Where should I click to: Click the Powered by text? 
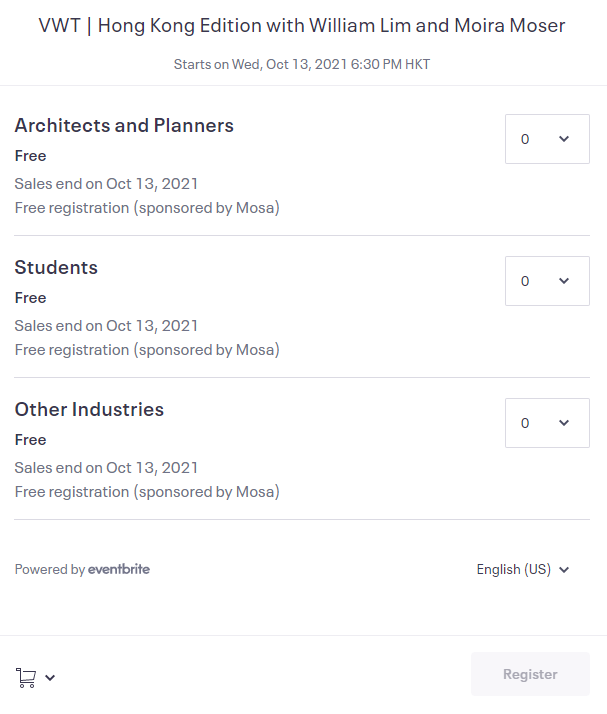click(50, 569)
